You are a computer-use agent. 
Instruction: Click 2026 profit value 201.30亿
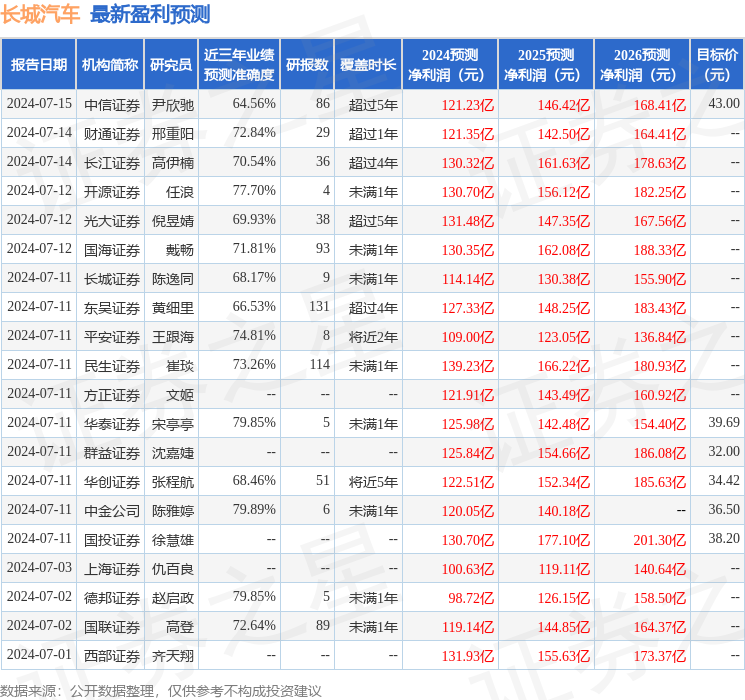659,540
